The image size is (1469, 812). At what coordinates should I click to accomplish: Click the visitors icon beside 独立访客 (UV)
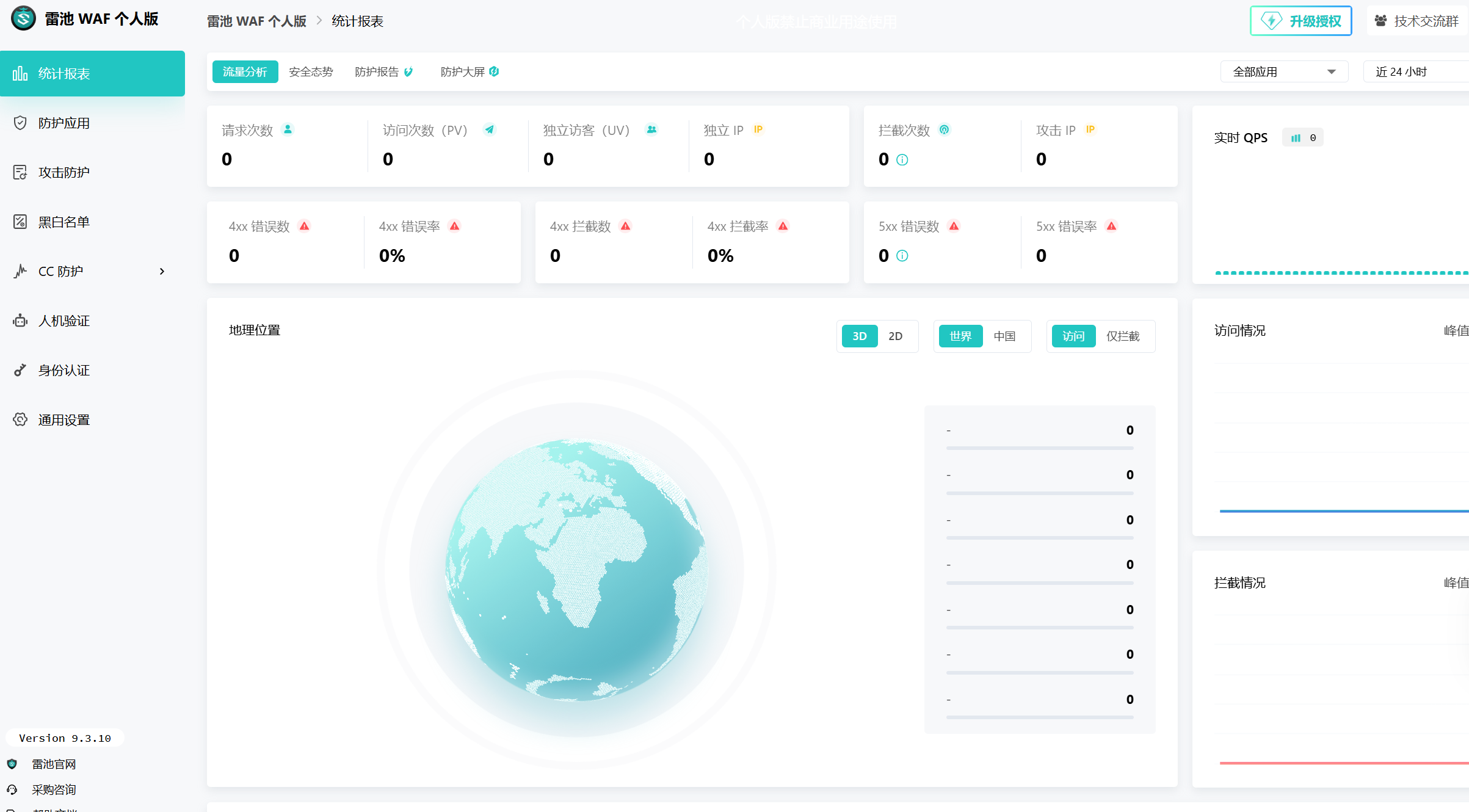pyautogui.click(x=652, y=129)
